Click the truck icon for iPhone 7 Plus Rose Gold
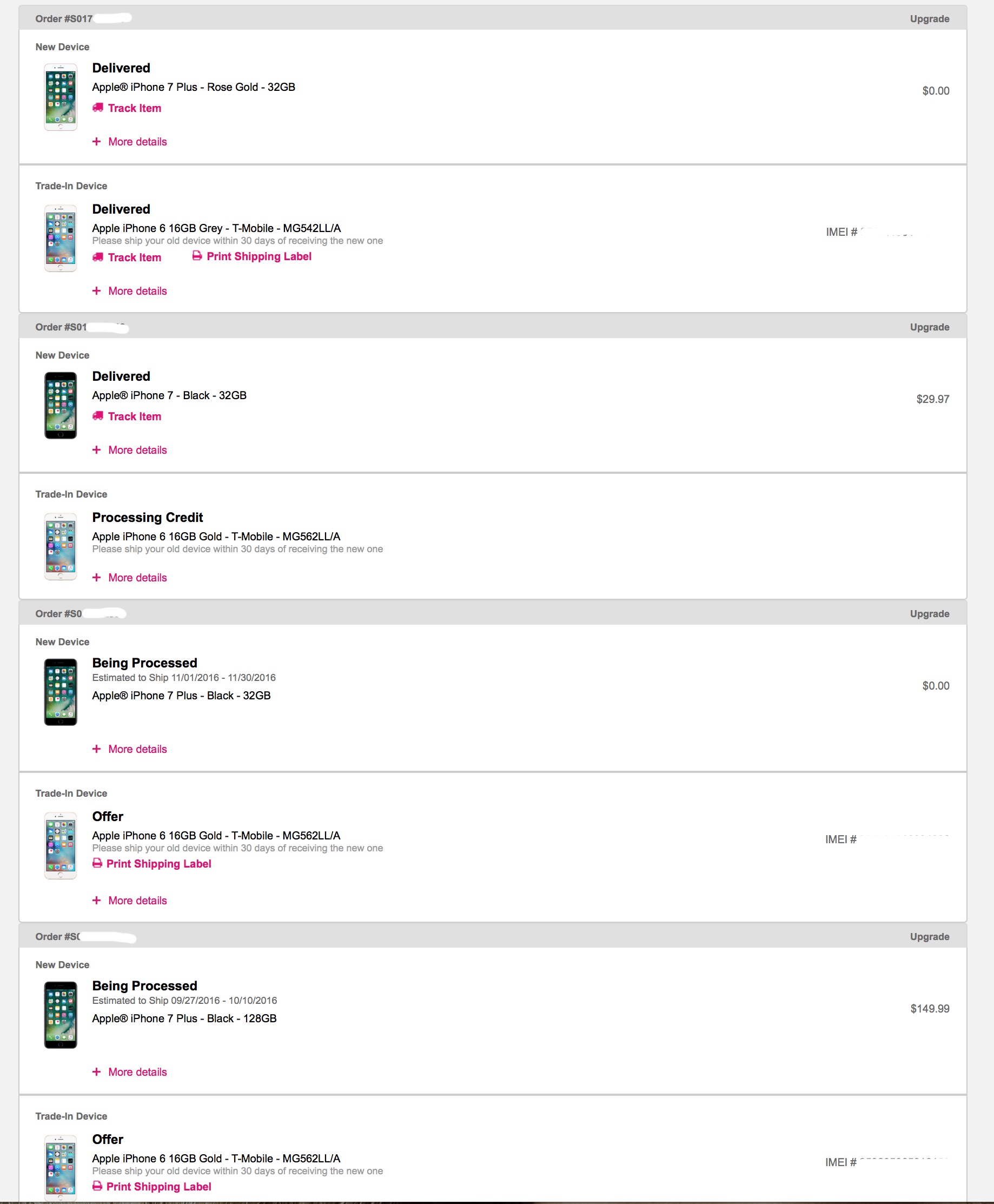 [x=98, y=108]
